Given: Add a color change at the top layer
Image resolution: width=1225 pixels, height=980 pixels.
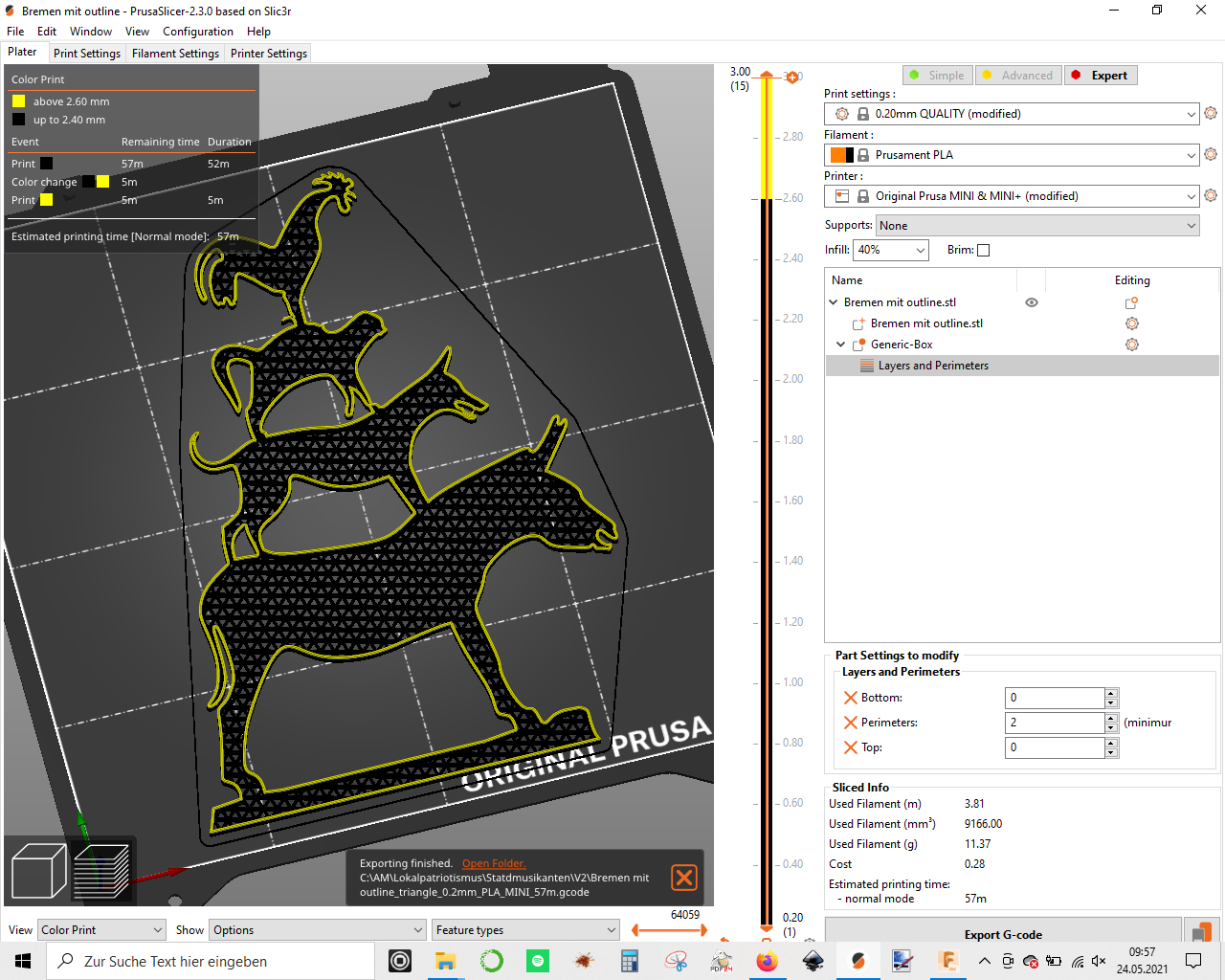Looking at the screenshot, I should click(792, 77).
